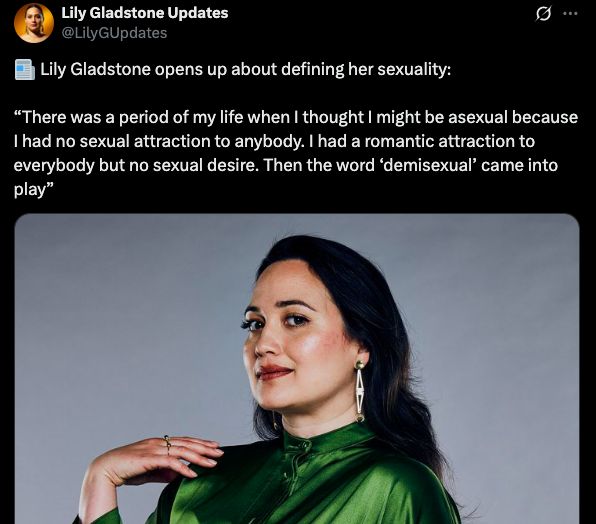Select the headline words "opens up about defining"
This screenshot has height=524, width=596.
[249, 70]
